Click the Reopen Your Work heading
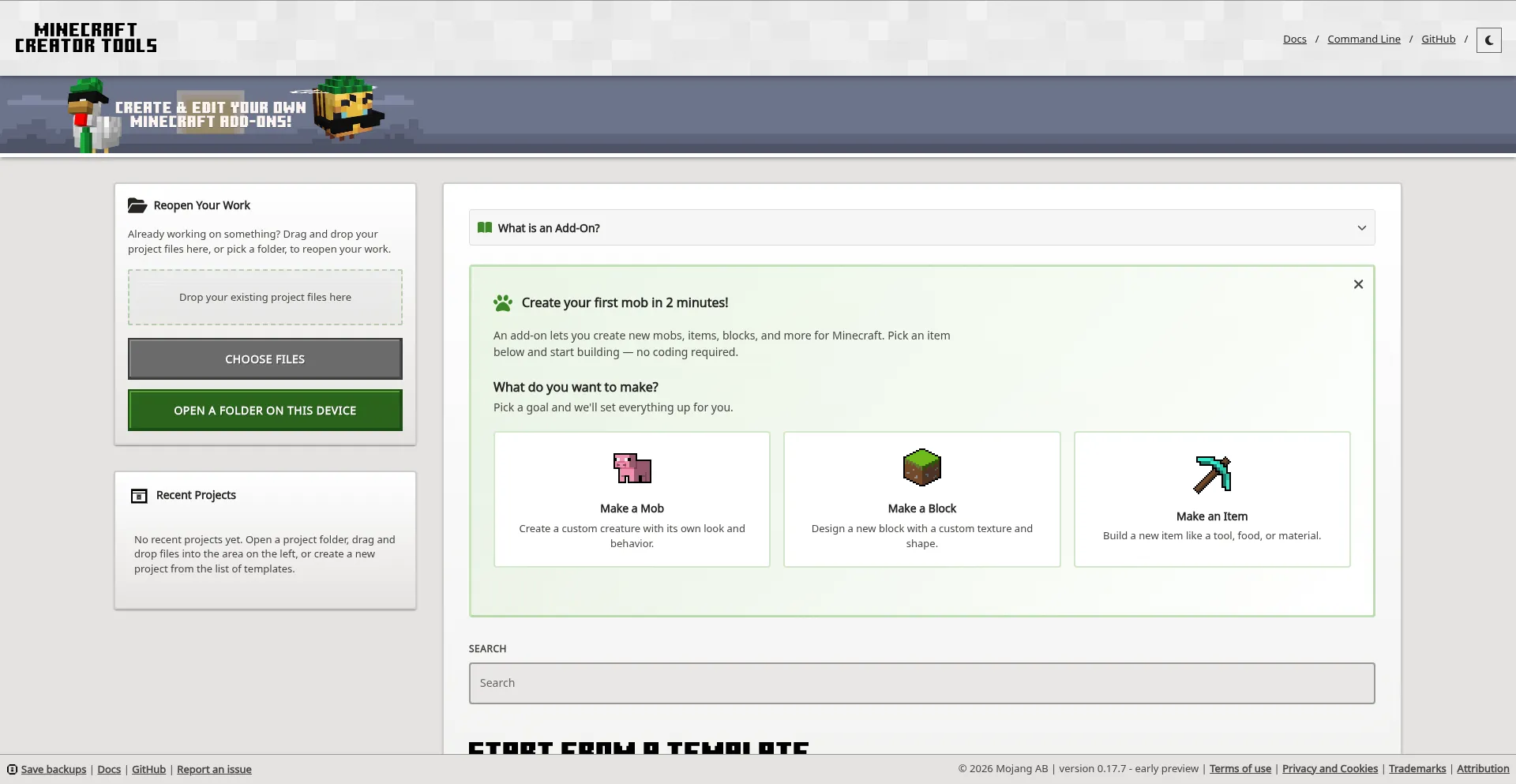This screenshot has height=784, width=1516. (201, 205)
